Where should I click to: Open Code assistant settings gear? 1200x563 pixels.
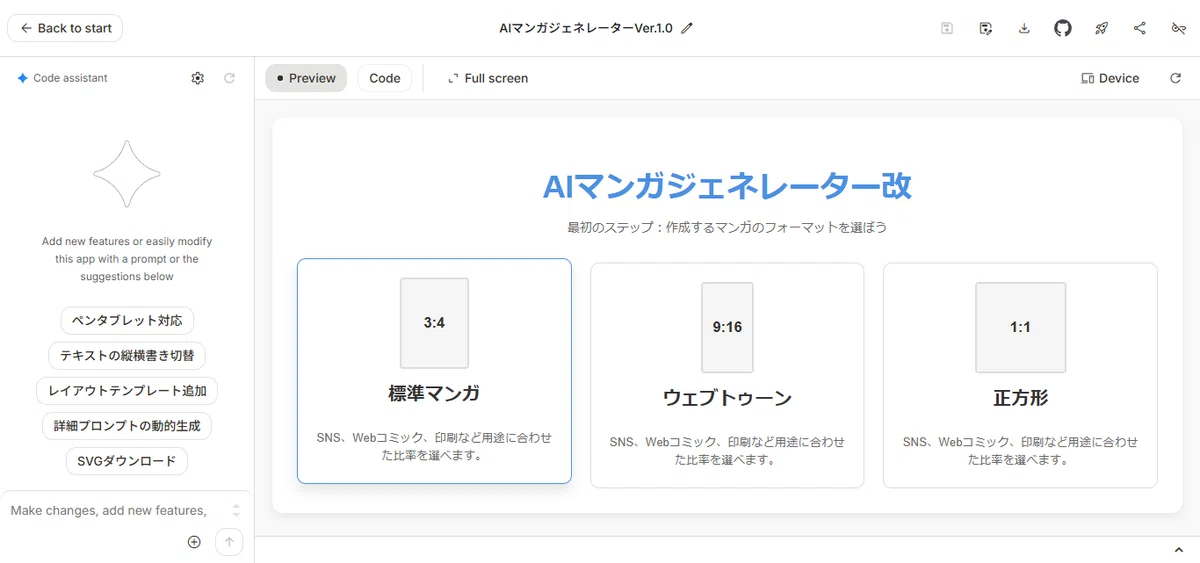pos(198,78)
